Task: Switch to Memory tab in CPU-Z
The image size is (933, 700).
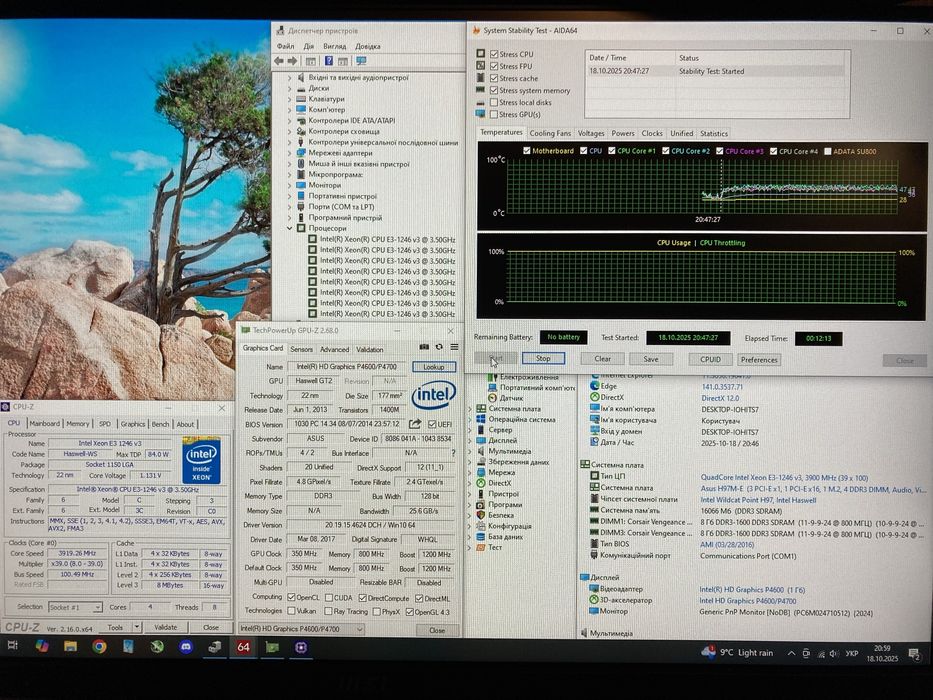Action: pyautogui.click(x=77, y=424)
